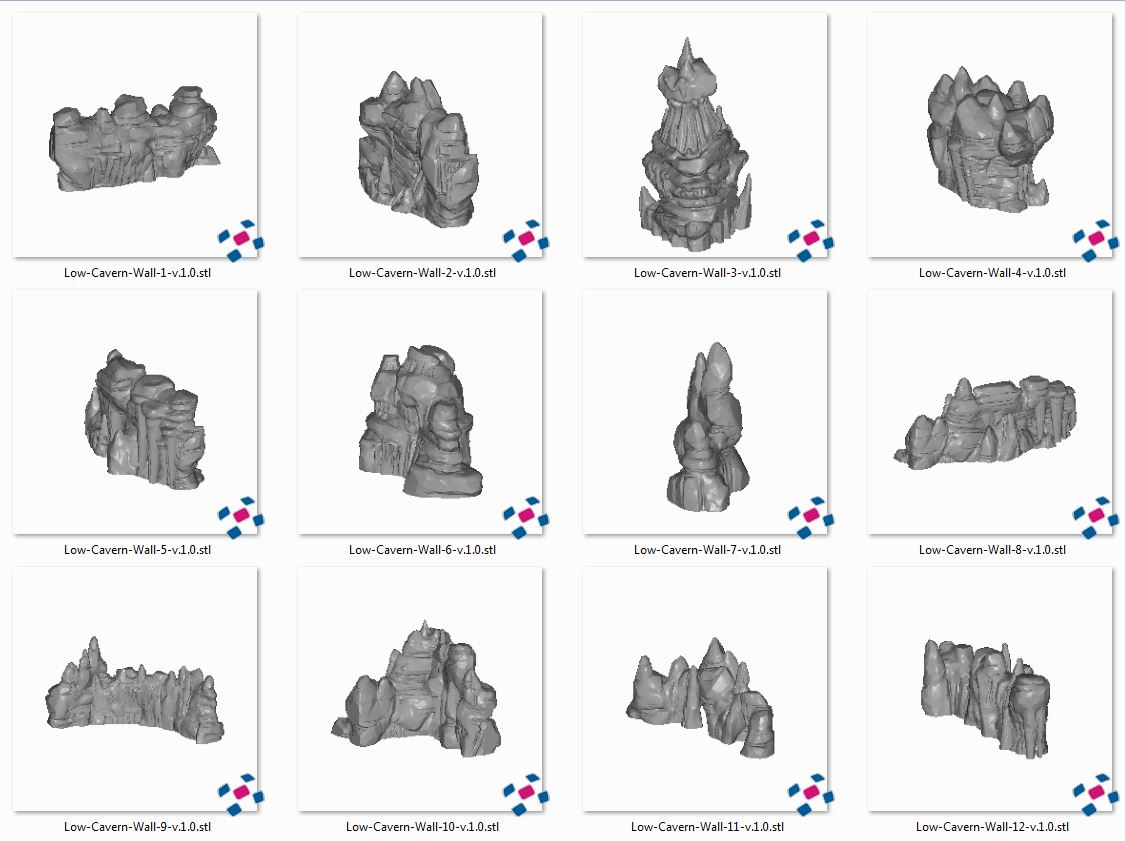1125x841 pixels.
Task: Click the badge icon on Low-Cavern-Wall-12 thumbnail
Action: point(1095,793)
